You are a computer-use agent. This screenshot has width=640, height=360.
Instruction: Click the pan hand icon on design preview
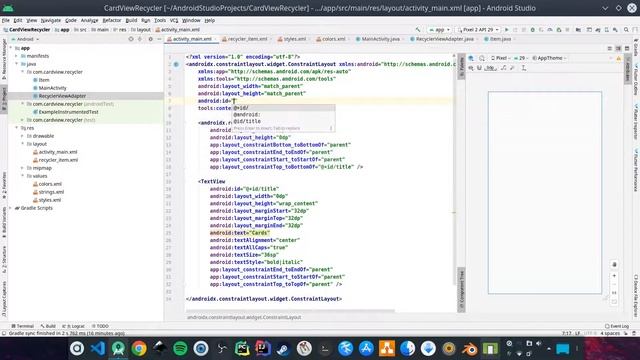click(614, 264)
